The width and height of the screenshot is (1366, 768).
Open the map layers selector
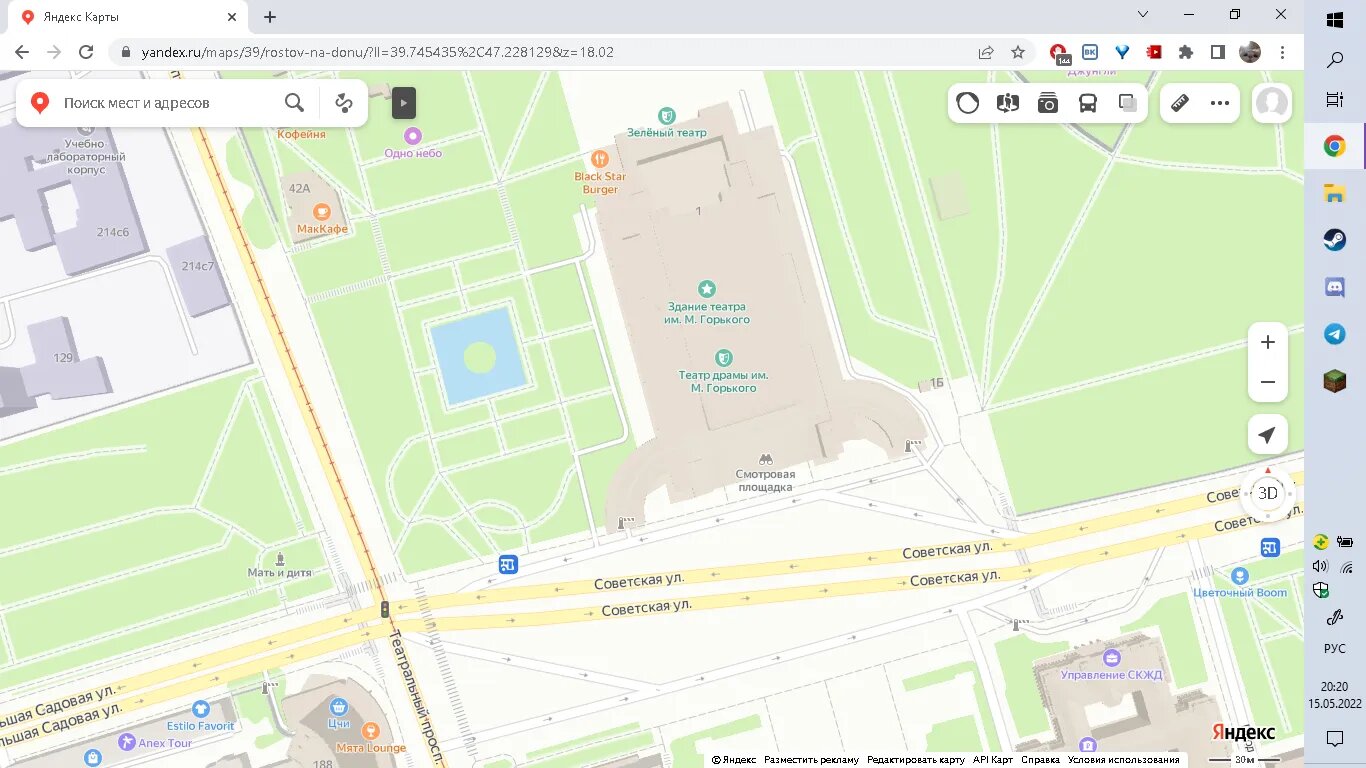[1128, 102]
